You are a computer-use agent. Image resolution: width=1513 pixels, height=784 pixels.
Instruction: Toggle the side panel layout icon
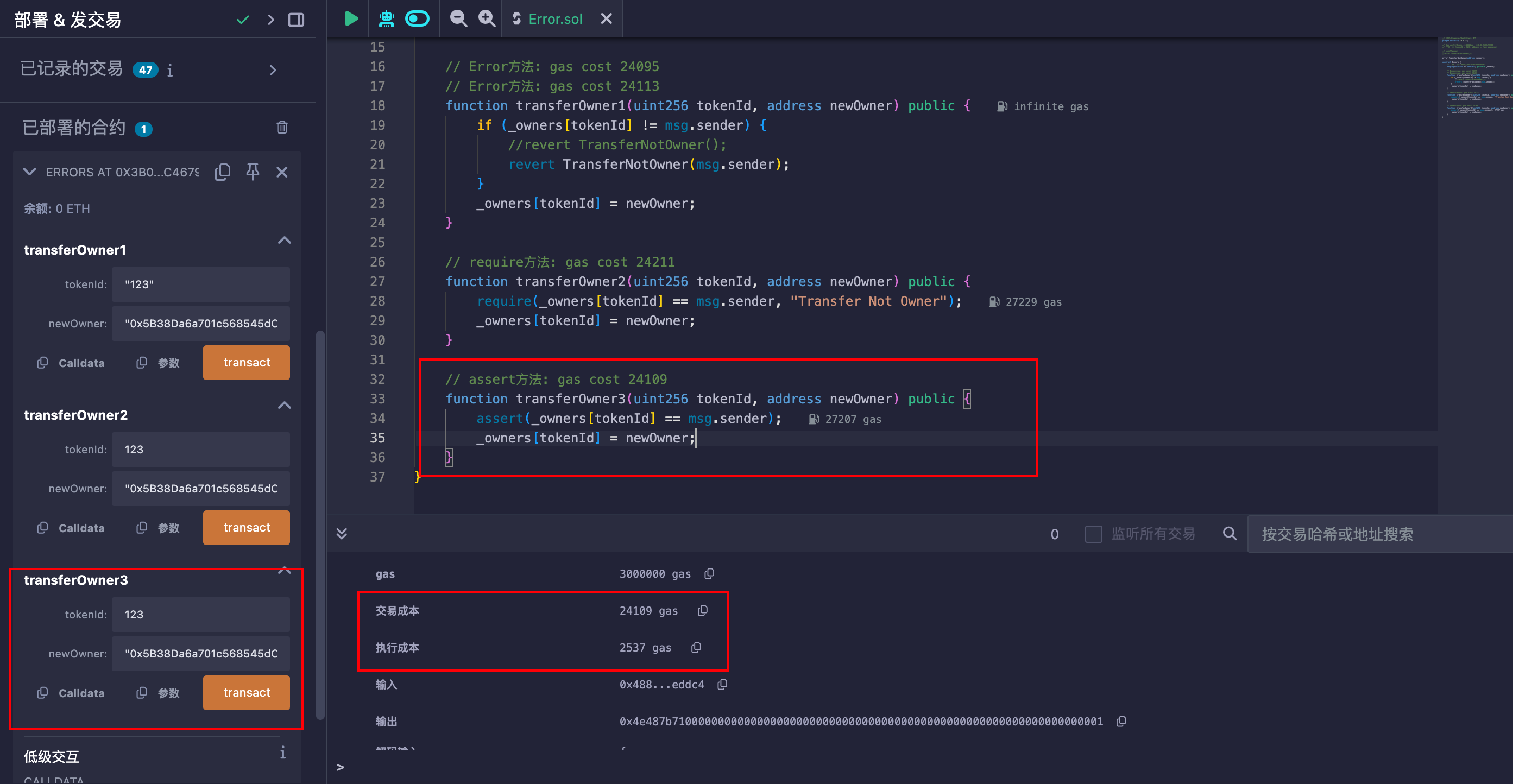click(x=296, y=20)
